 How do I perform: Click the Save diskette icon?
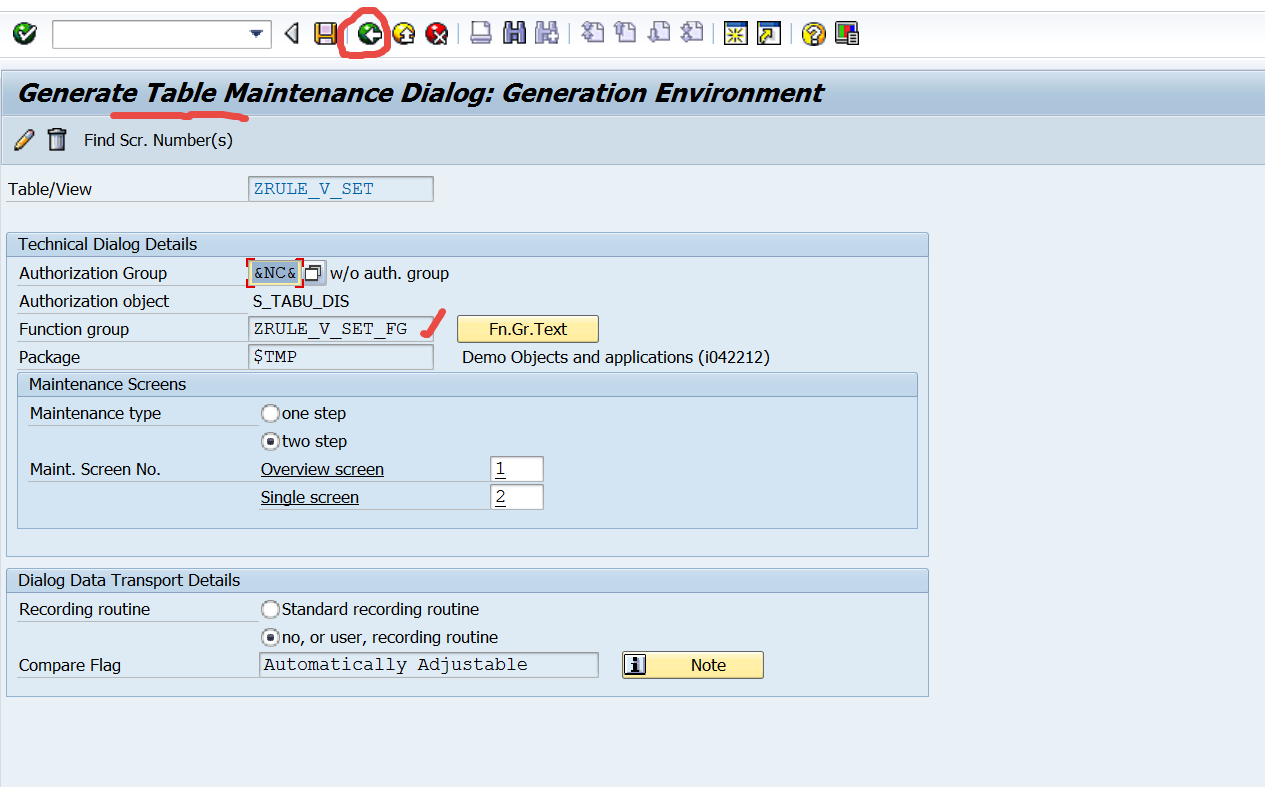click(x=325, y=34)
